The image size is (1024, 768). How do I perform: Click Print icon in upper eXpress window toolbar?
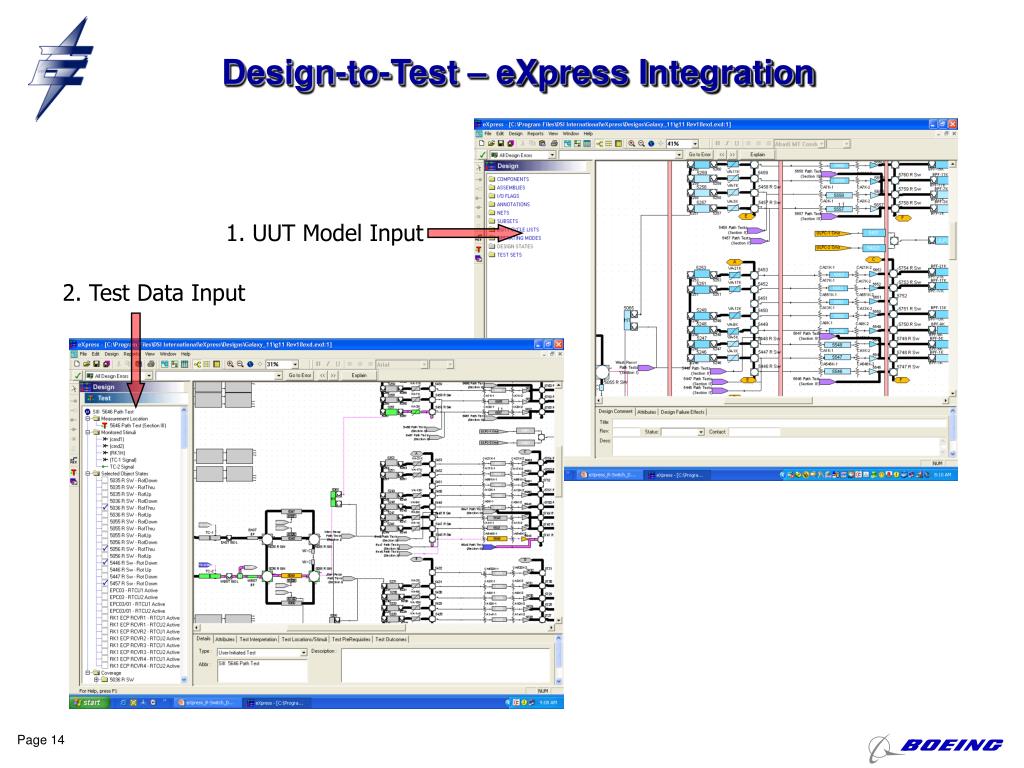point(554,144)
